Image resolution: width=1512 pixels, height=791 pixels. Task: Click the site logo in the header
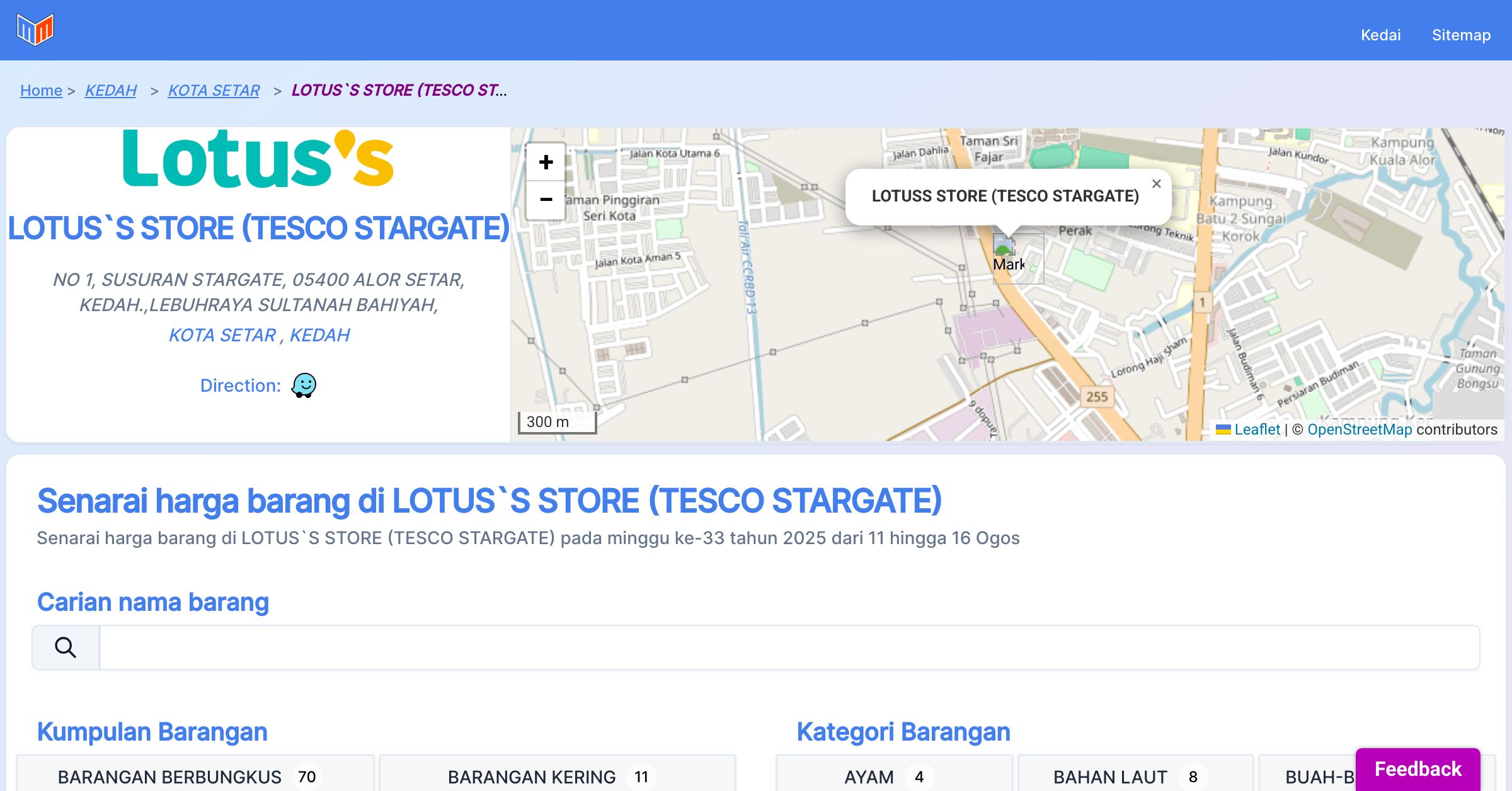click(x=35, y=30)
